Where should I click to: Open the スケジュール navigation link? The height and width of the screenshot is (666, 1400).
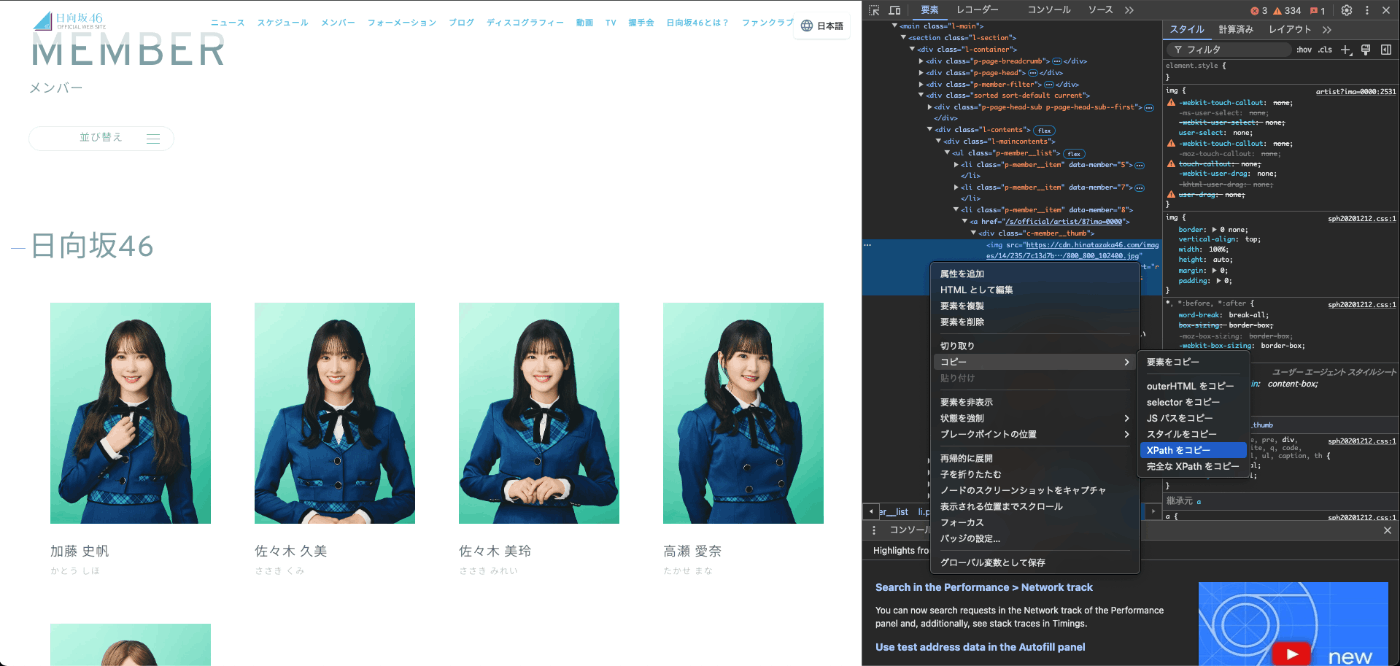[283, 22]
